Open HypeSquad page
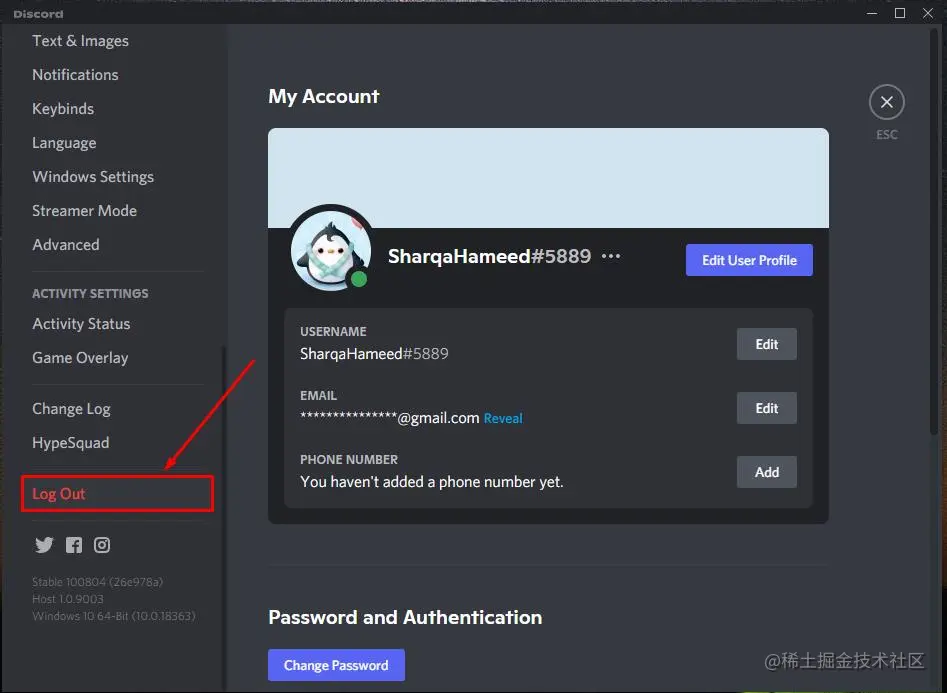The height and width of the screenshot is (693, 947). point(71,443)
